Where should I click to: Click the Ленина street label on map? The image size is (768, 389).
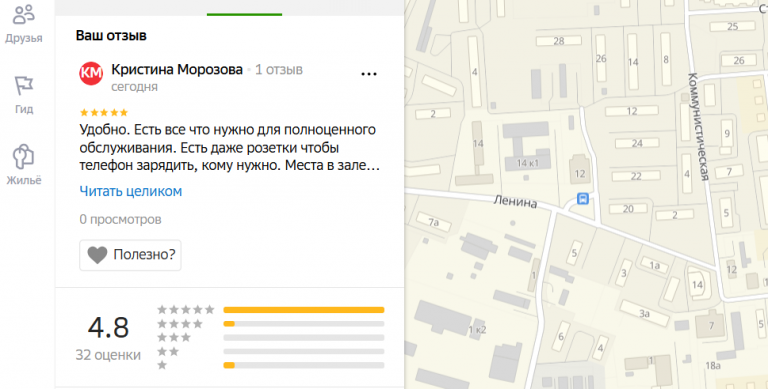[x=515, y=201]
